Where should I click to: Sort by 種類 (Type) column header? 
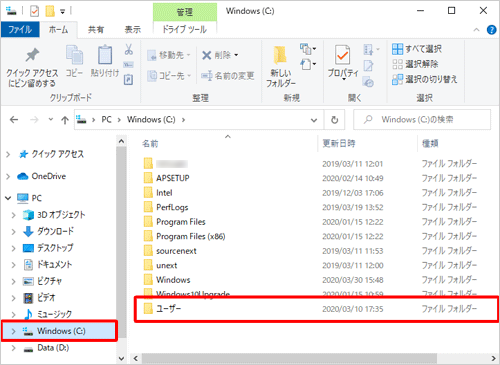tap(430, 144)
